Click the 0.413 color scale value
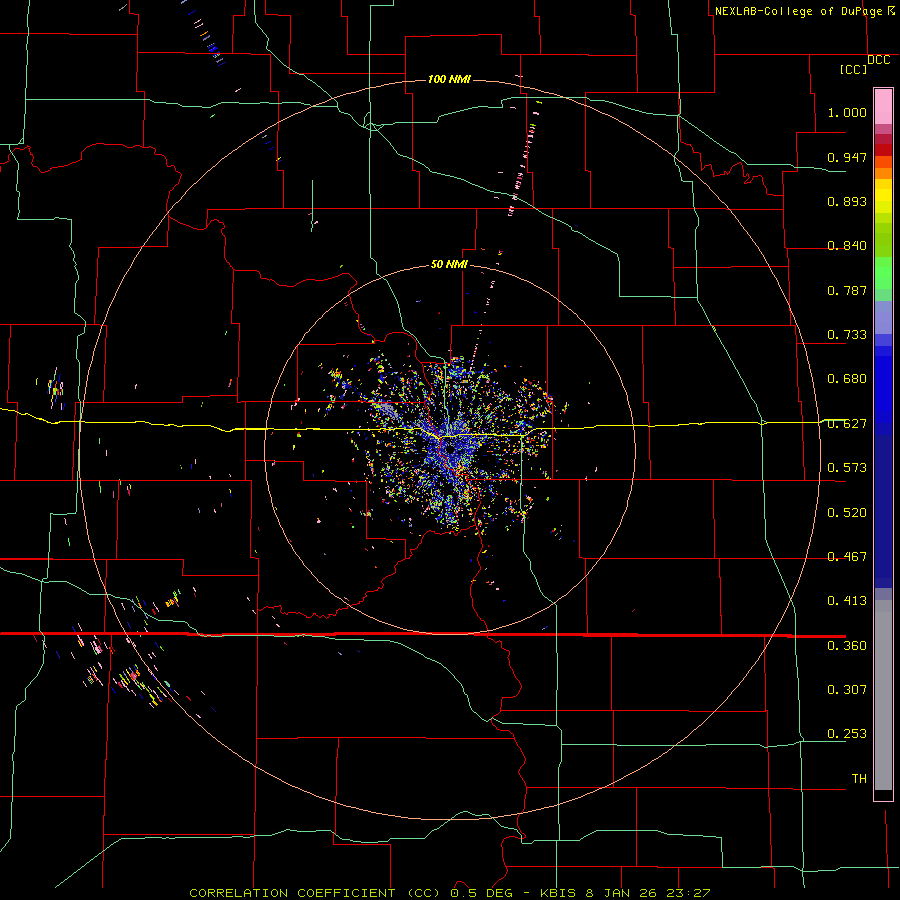This screenshot has width=900, height=900. click(x=847, y=601)
